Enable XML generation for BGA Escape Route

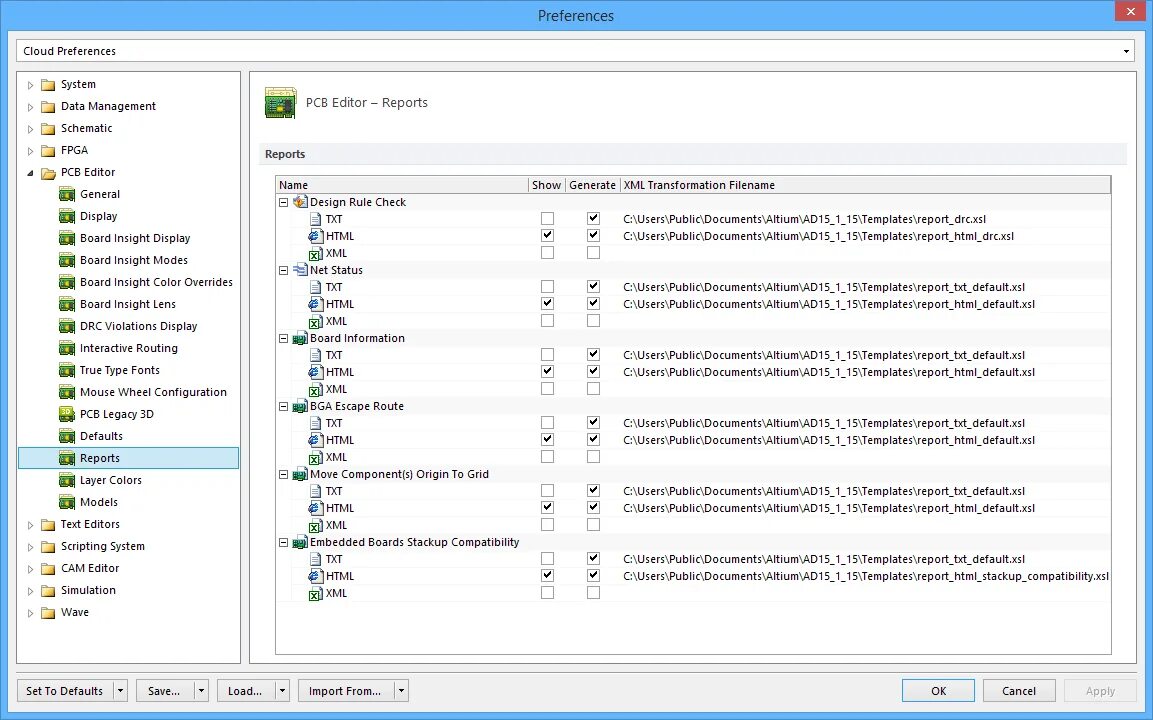coord(593,457)
